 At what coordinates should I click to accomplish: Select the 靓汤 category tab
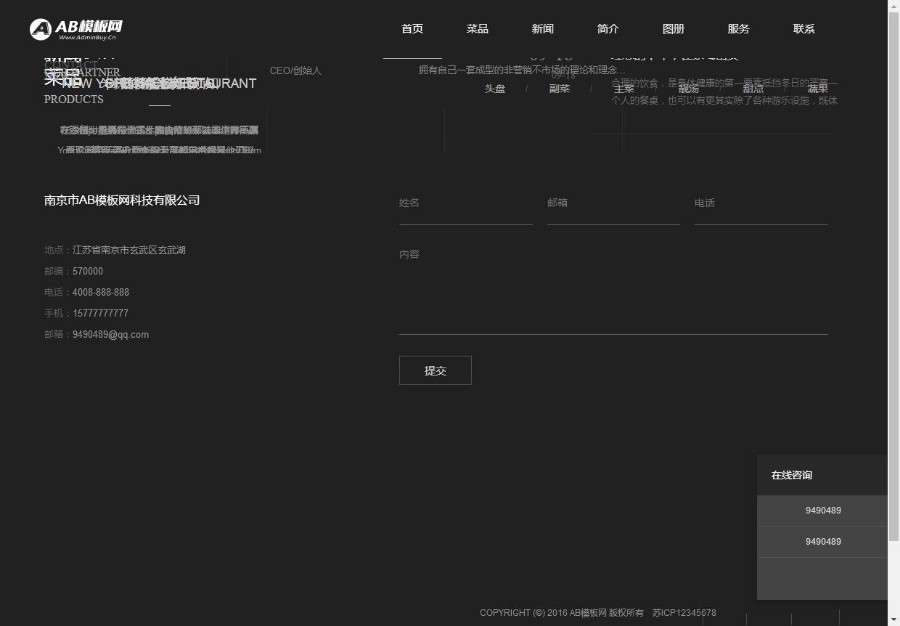[x=688, y=88]
